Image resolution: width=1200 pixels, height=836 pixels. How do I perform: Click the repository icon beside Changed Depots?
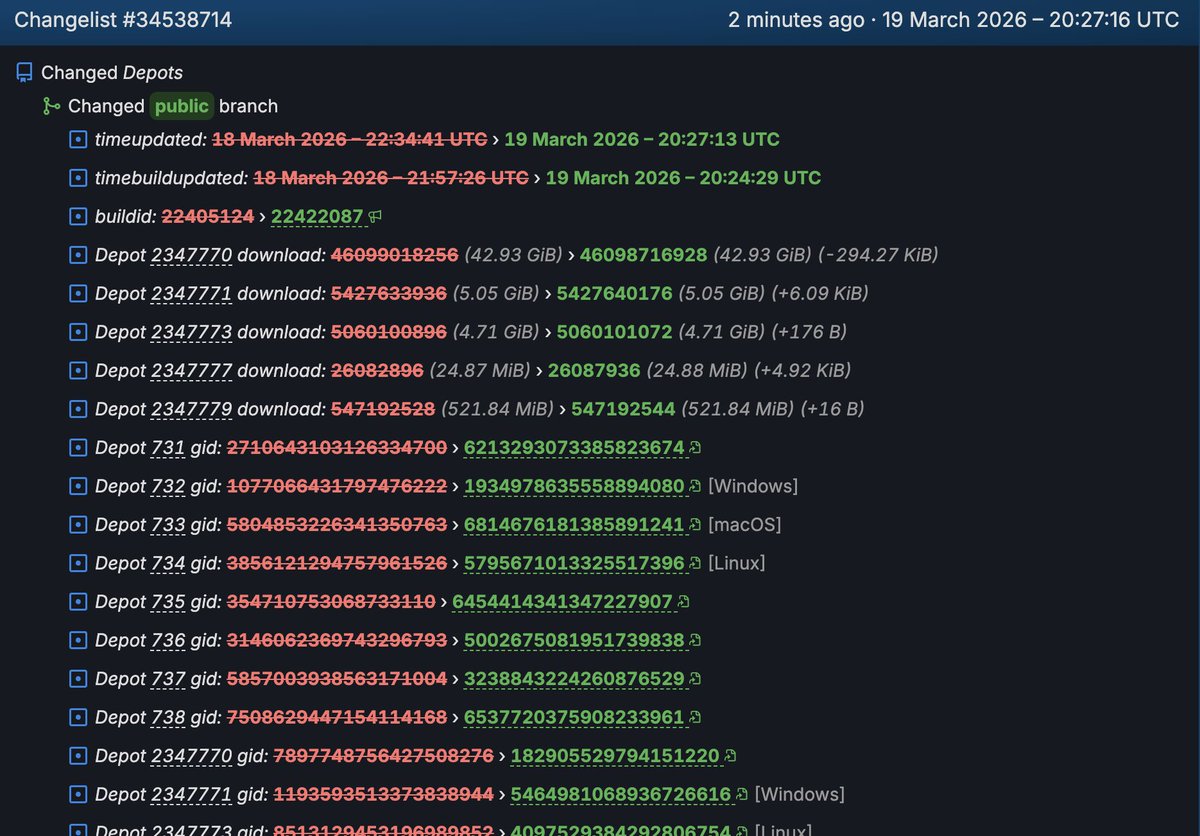[x=25, y=73]
